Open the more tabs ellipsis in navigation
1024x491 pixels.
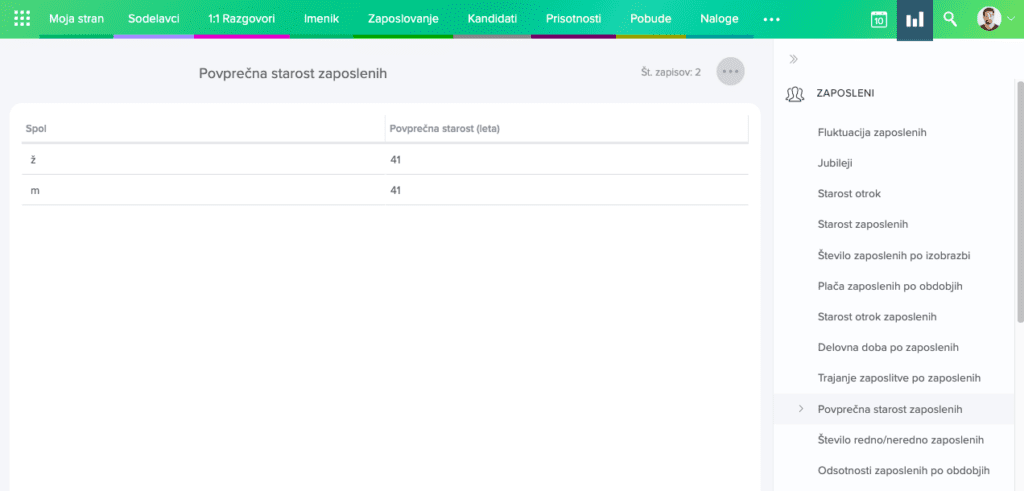point(771,19)
